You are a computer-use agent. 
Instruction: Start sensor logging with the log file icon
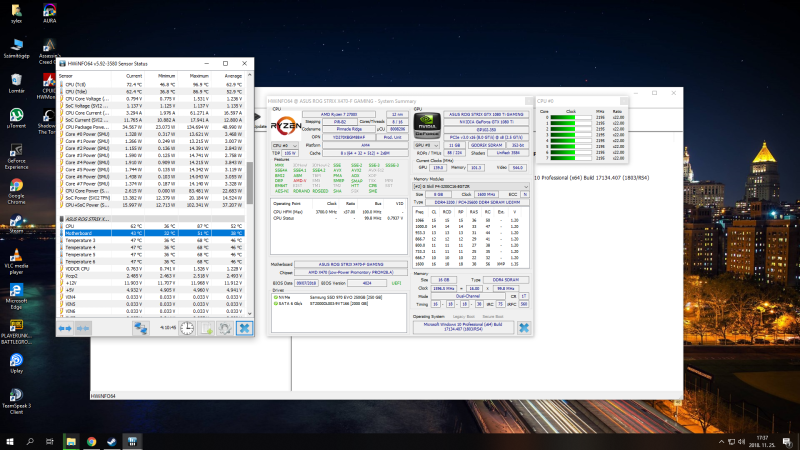(x=207, y=327)
